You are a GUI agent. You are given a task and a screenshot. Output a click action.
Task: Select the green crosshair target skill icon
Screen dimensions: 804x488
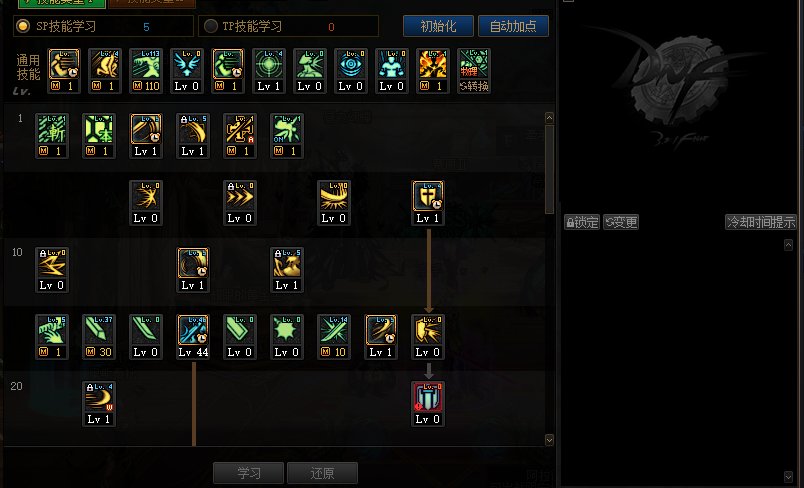coord(269,71)
